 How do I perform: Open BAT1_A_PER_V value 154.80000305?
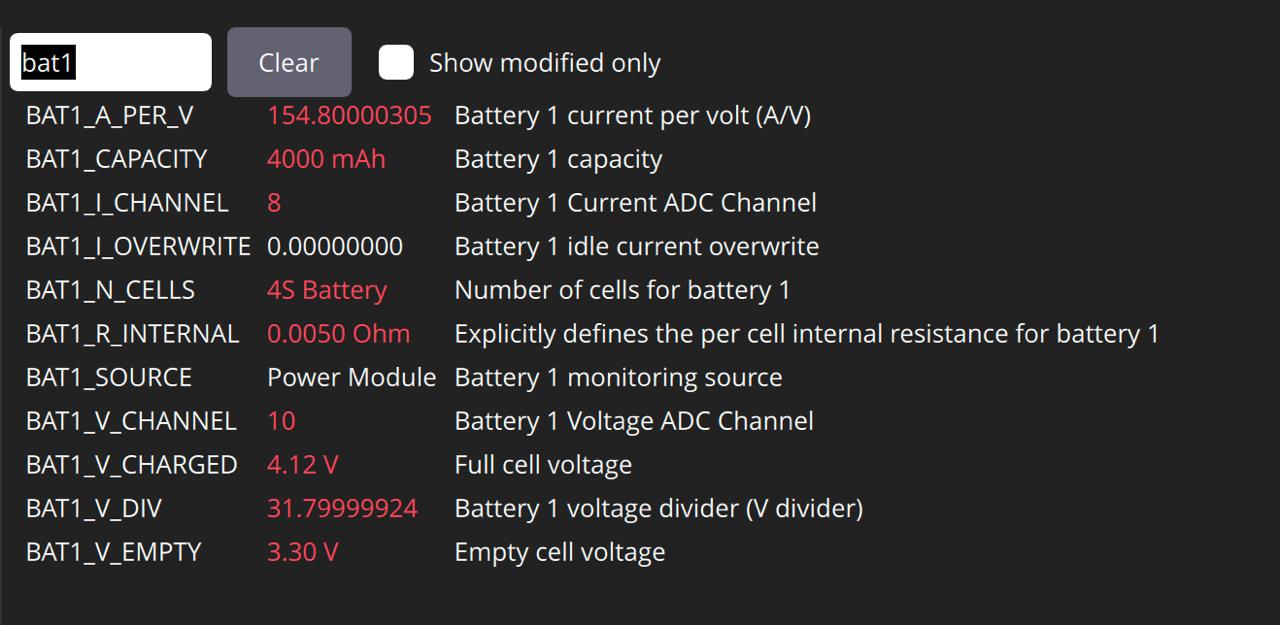point(349,116)
